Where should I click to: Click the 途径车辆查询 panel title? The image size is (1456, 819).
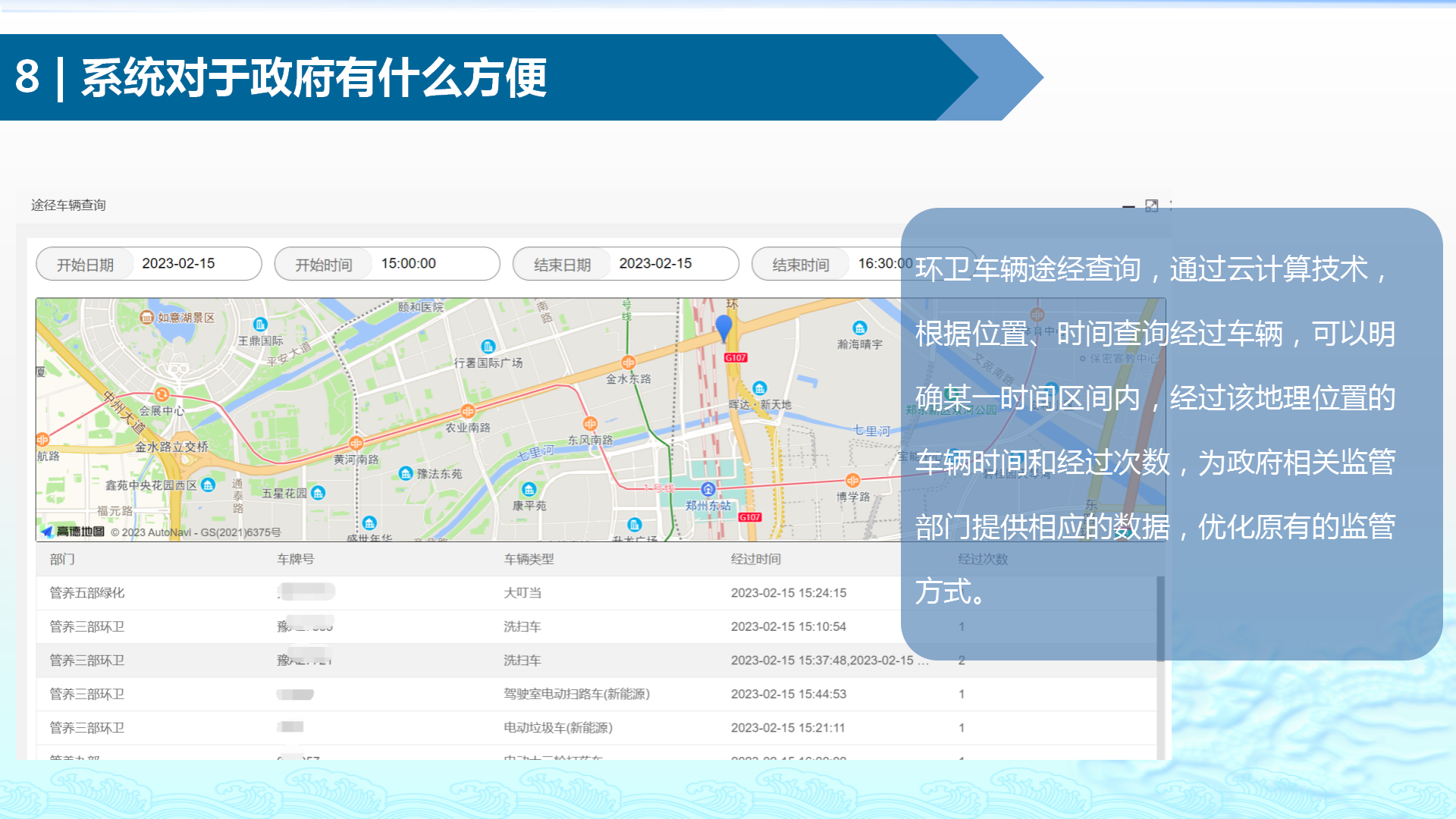(68, 206)
